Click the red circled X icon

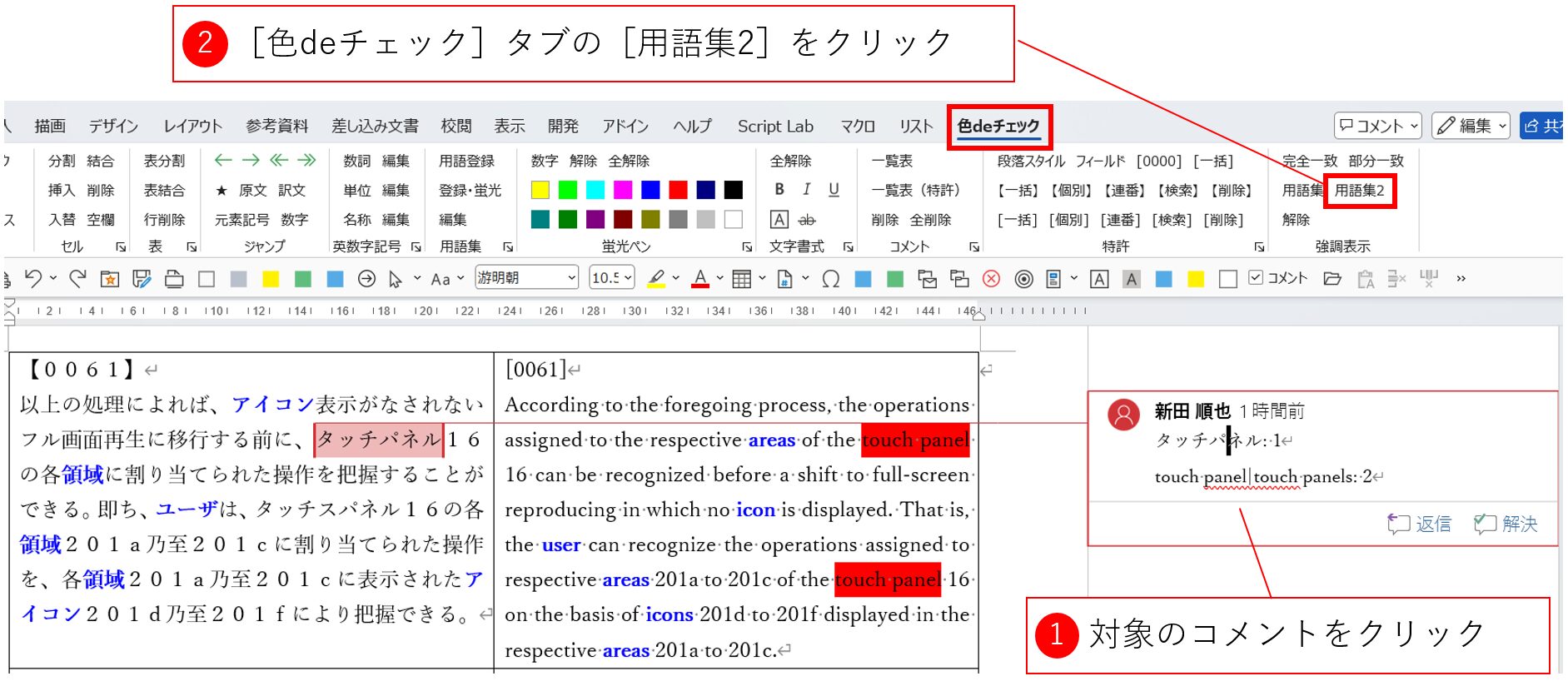click(991, 280)
